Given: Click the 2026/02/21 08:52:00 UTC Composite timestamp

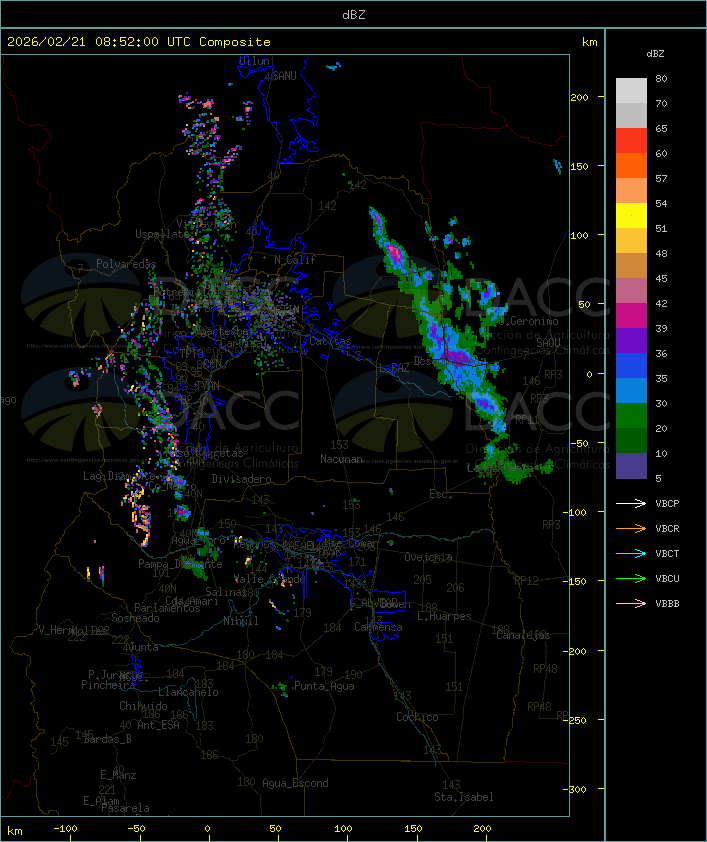Looking at the screenshot, I should (139, 42).
